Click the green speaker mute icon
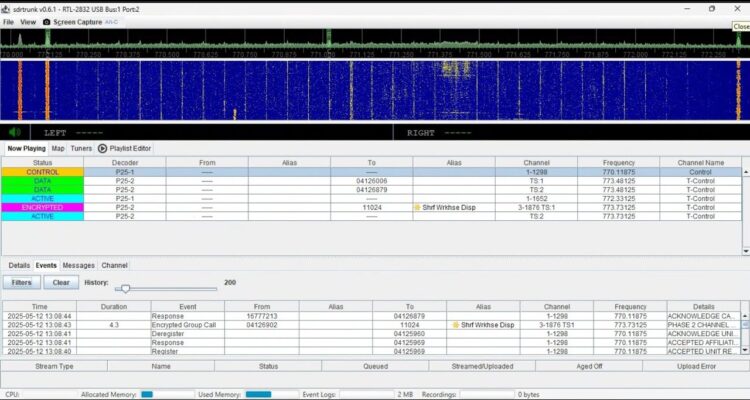 [15, 131]
